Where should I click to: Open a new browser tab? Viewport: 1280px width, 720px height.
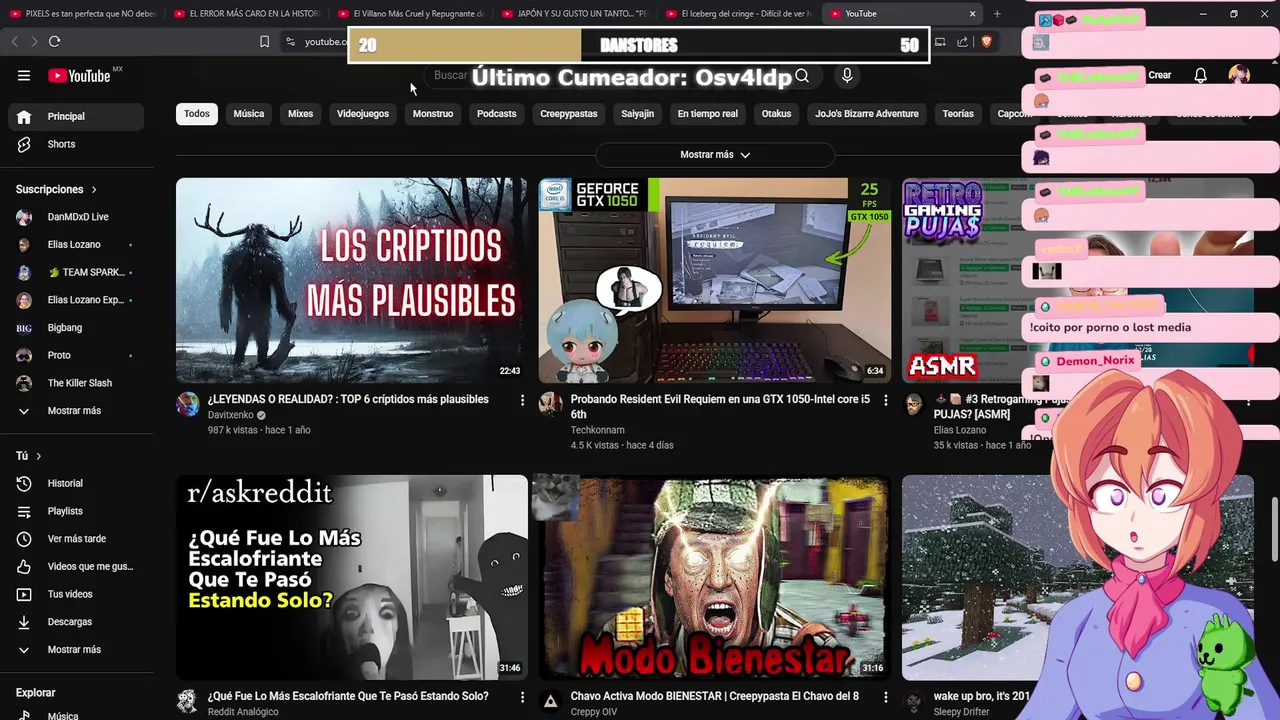click(997, 14)
